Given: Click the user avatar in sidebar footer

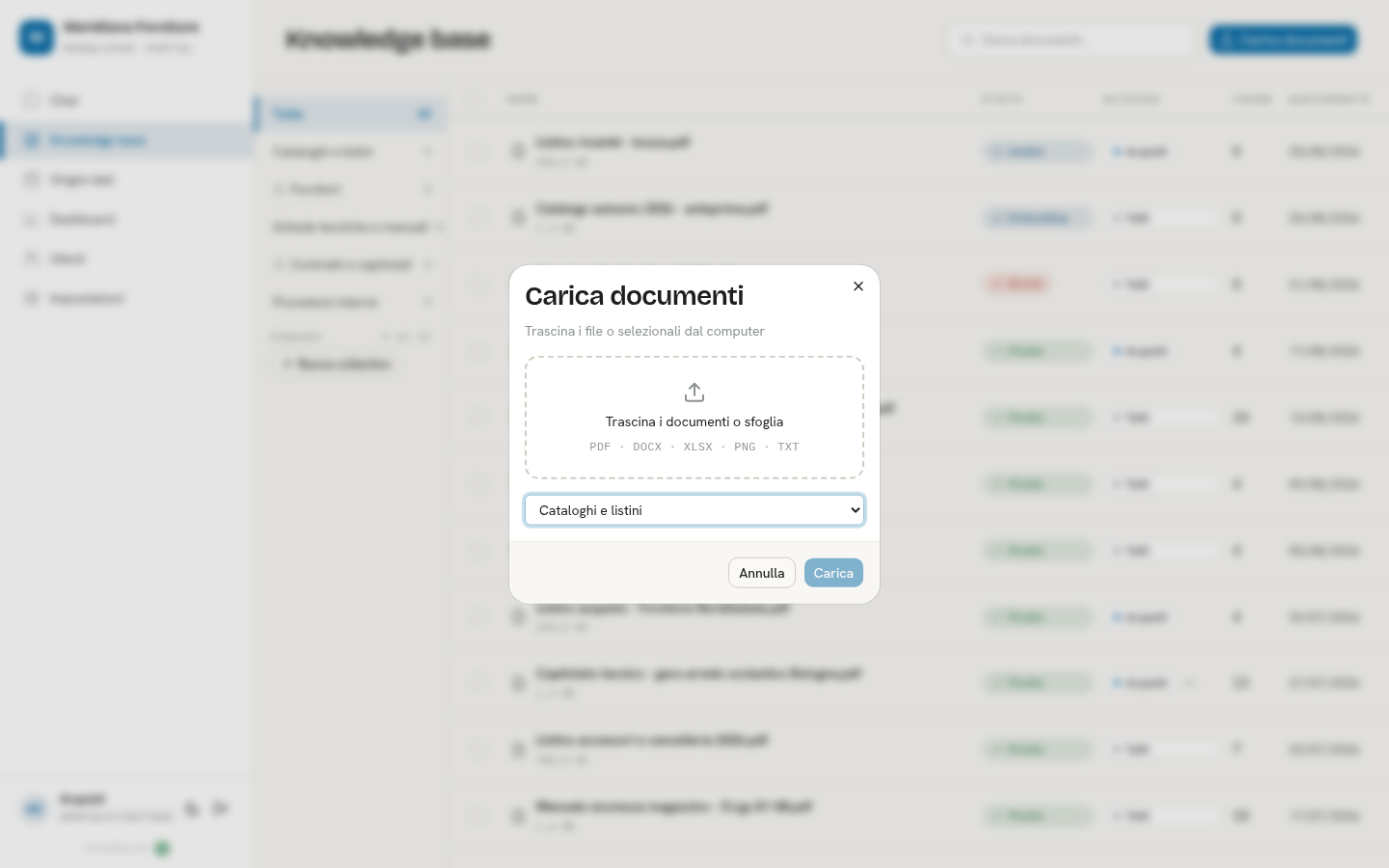Looking at the screenshot, I should 35,808.
